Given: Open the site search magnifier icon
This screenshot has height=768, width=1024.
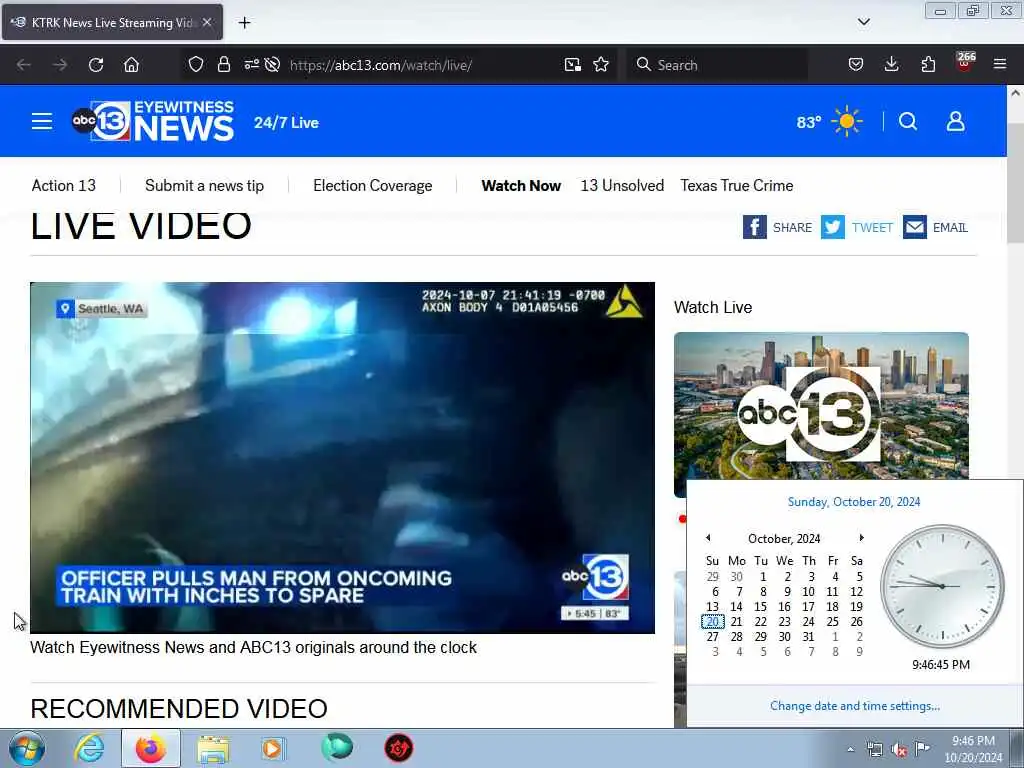Looking at the screenshot, I should [x=908, y=121].
